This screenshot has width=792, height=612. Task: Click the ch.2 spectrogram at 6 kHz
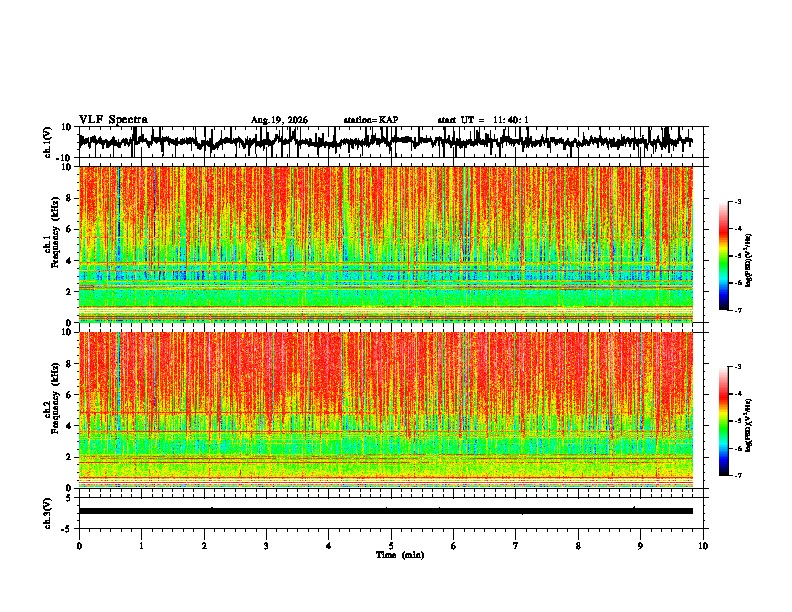pyautogui.click(x=385, y=395)
